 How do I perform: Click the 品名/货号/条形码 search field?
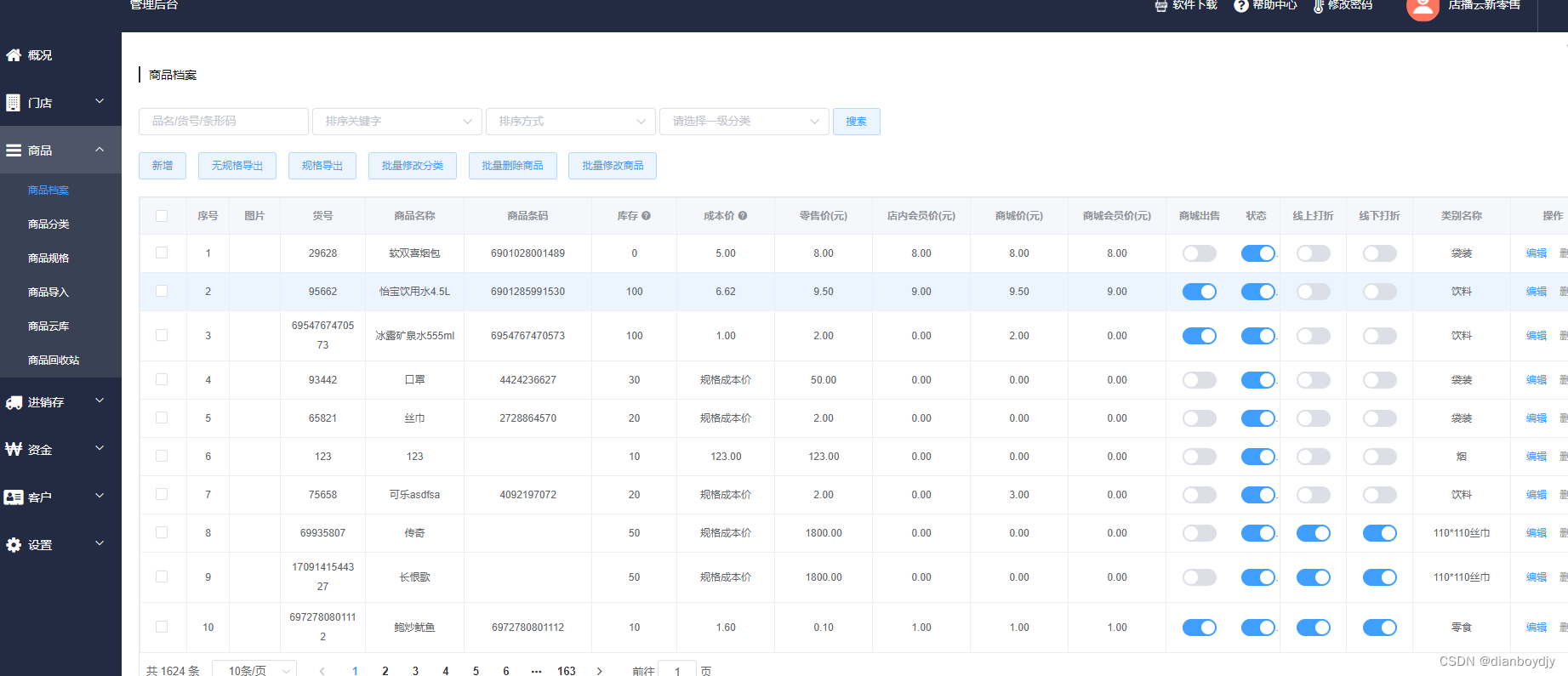[224, 122]
